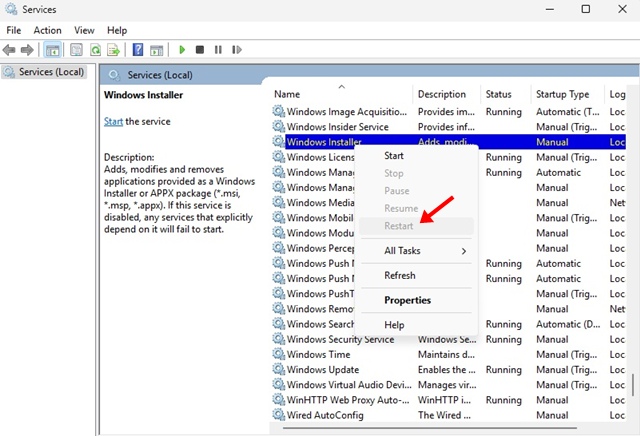Open the Action menu
The width and height of the screenshot is (640, 436).
[x=47, y=30]
